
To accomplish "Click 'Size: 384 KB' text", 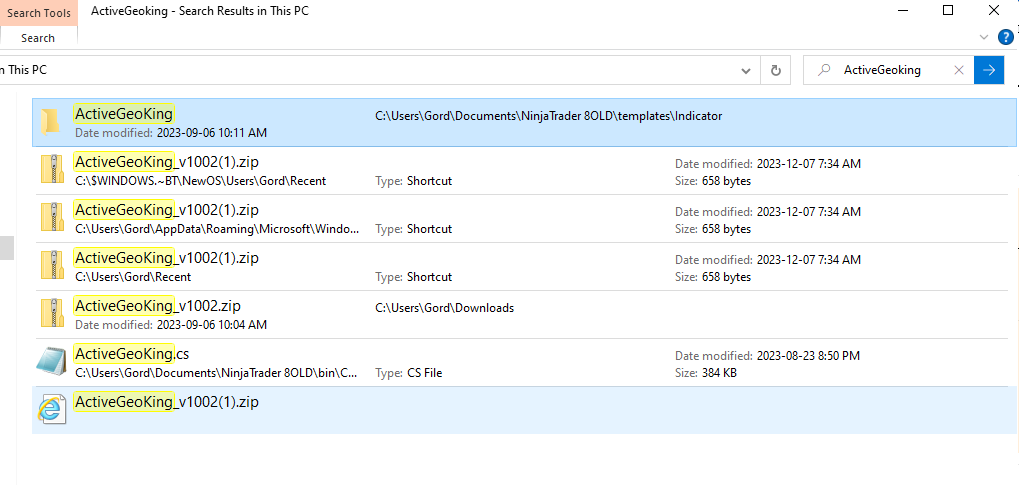I will click(x=706, y=373).
